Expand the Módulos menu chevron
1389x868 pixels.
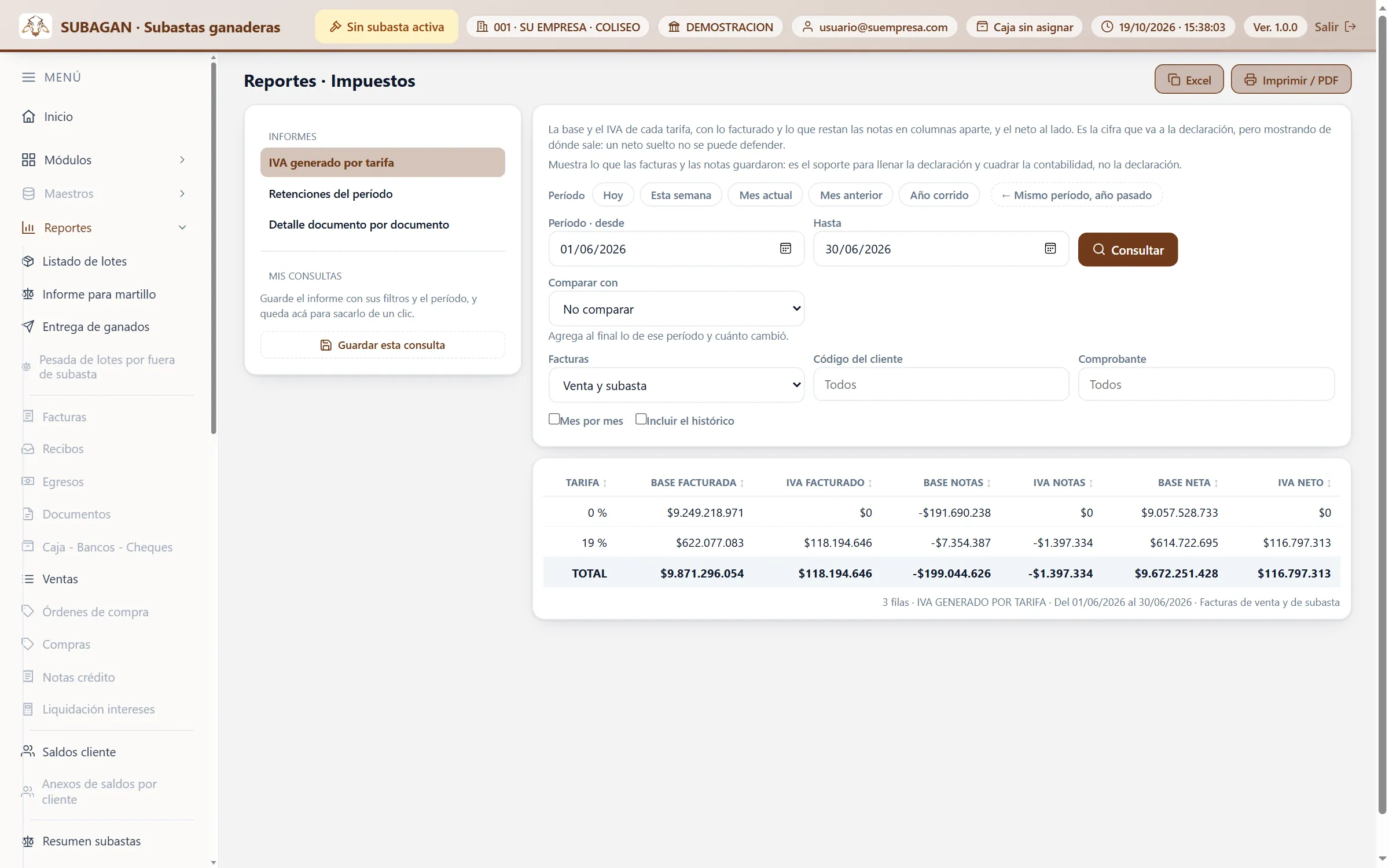[x=182, y=160]
